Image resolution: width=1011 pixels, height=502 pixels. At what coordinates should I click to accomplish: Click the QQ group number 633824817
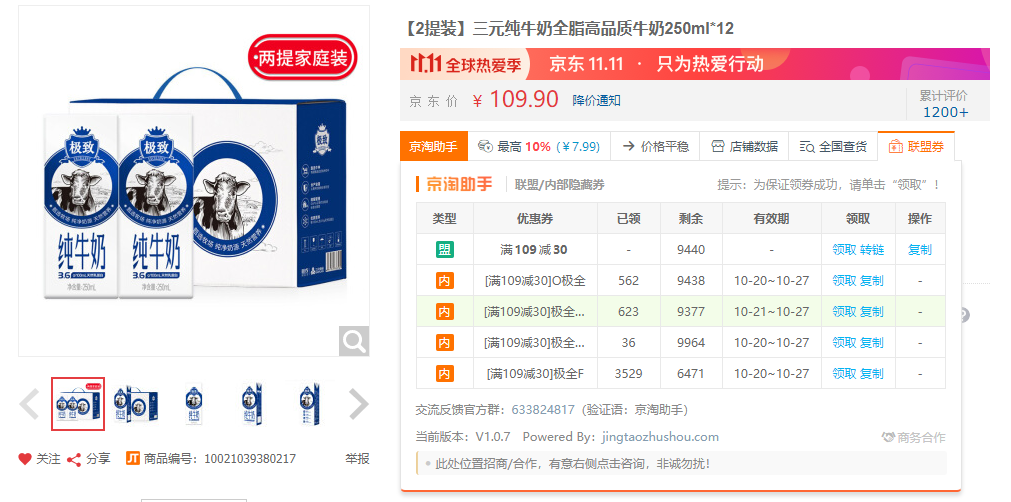click(543, 410)
